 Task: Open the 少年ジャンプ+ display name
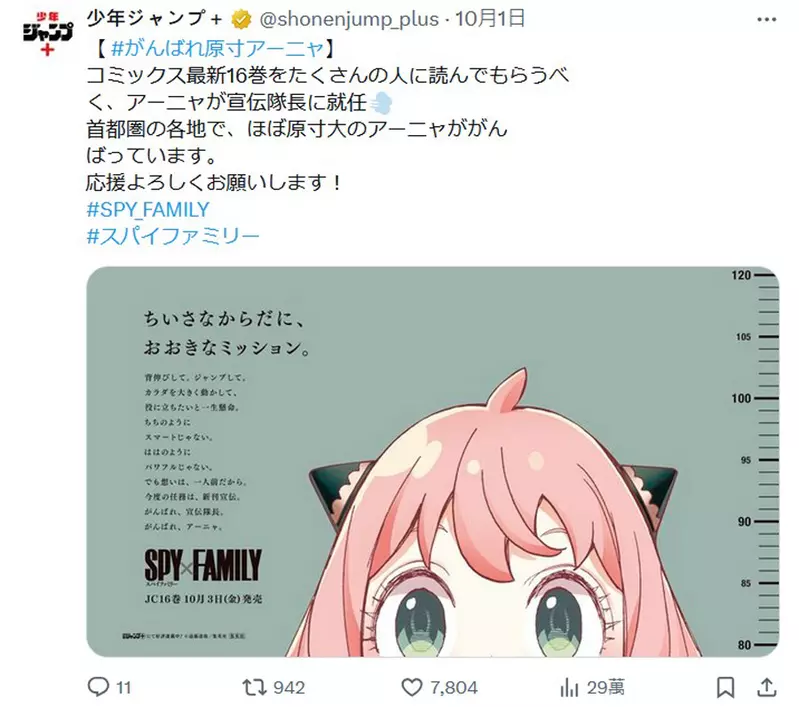coord(155,19)
